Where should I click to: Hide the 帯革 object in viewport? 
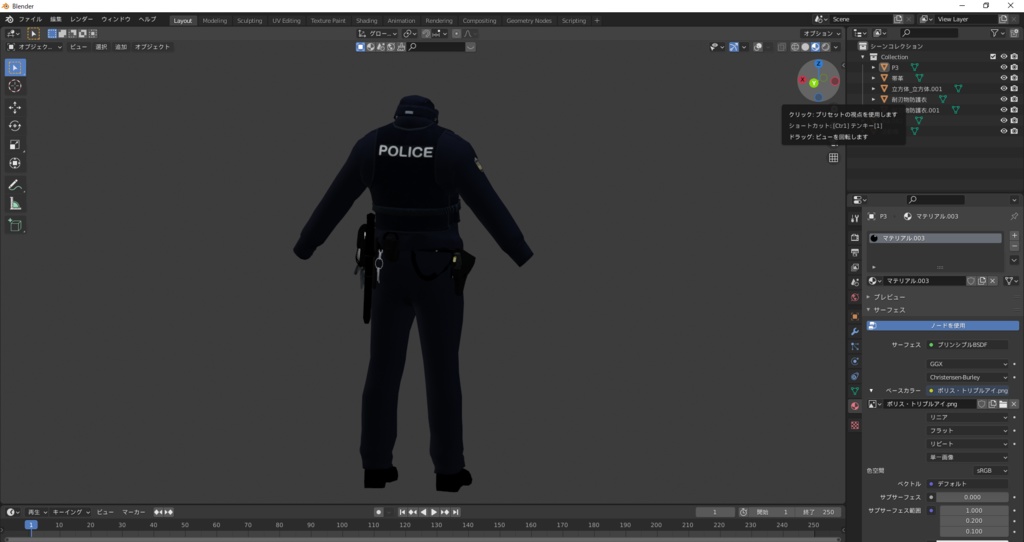[1004, 78]
